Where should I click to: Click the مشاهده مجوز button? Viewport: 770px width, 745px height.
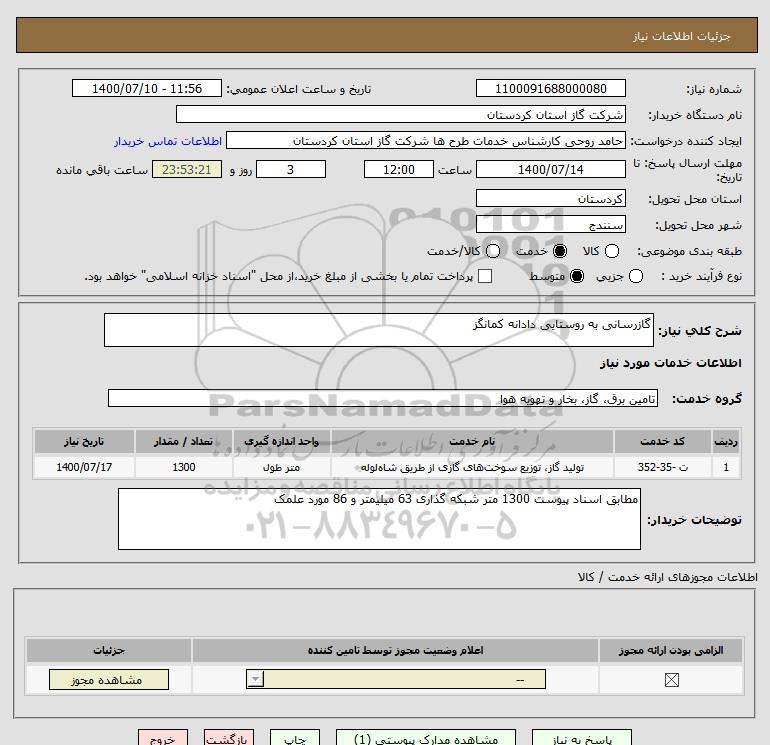(109, 680)
